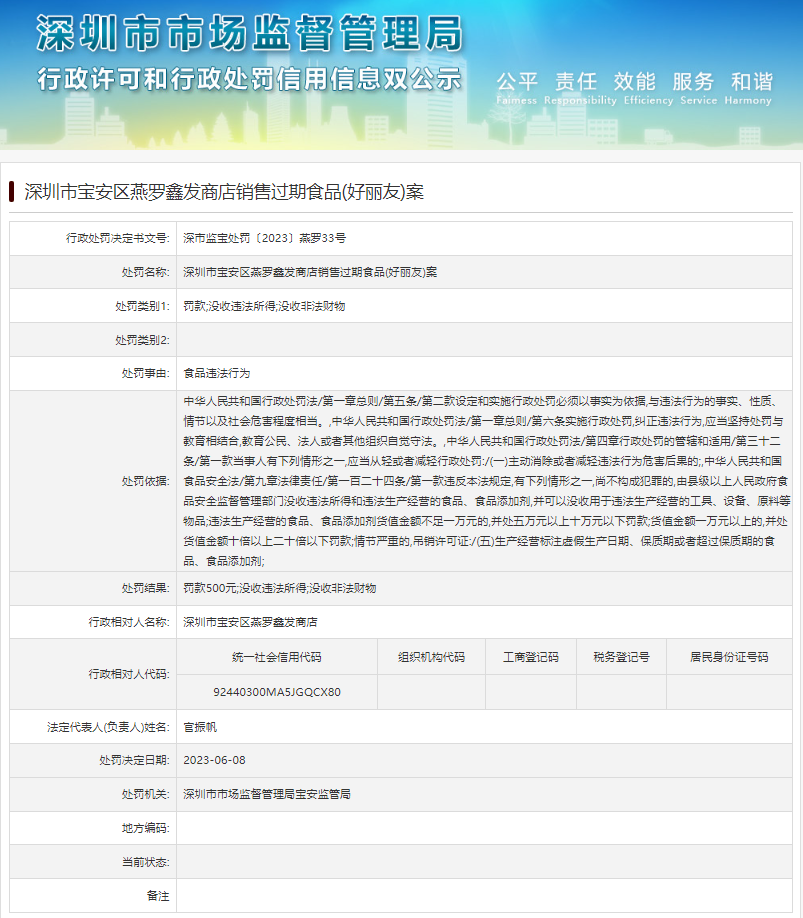803x918 pixels.
Task: Click the 处罚名称 label
Action: pyautogui.click(x=146, y=272)
